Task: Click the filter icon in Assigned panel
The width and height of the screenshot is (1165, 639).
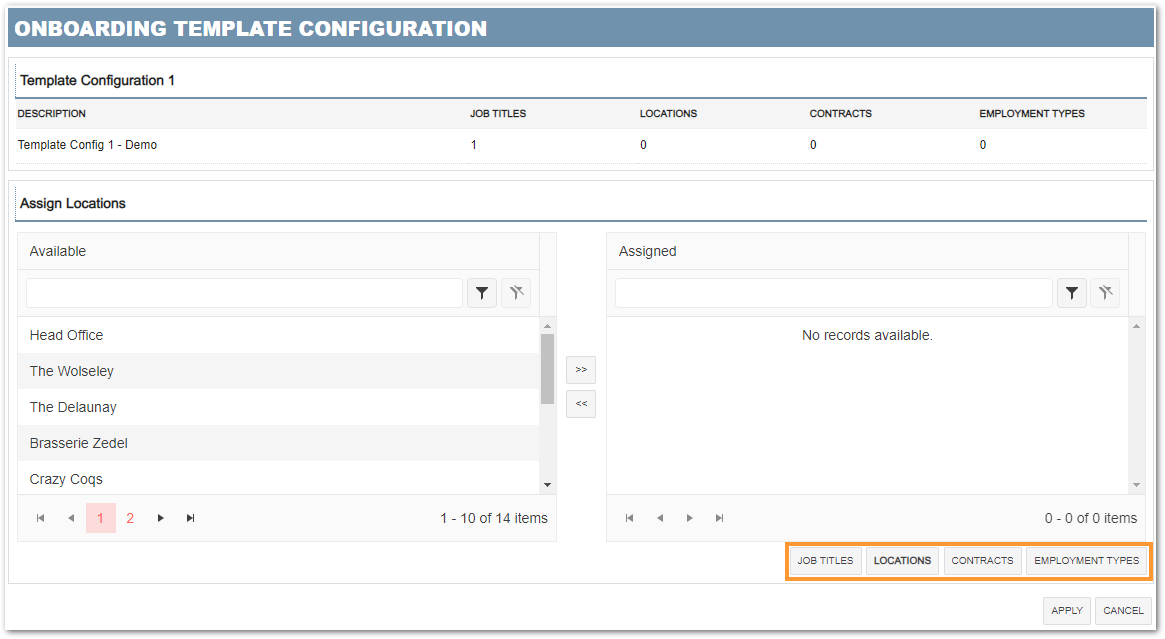Action: coord(1071,293)
